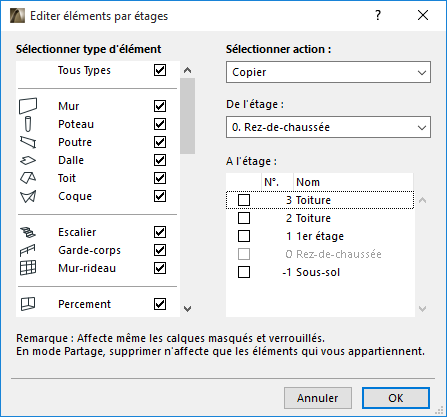The image size is (447, 417).
Task: Disable the Toit checkbox
Action: pyautogui.click(x=160, y=178)
